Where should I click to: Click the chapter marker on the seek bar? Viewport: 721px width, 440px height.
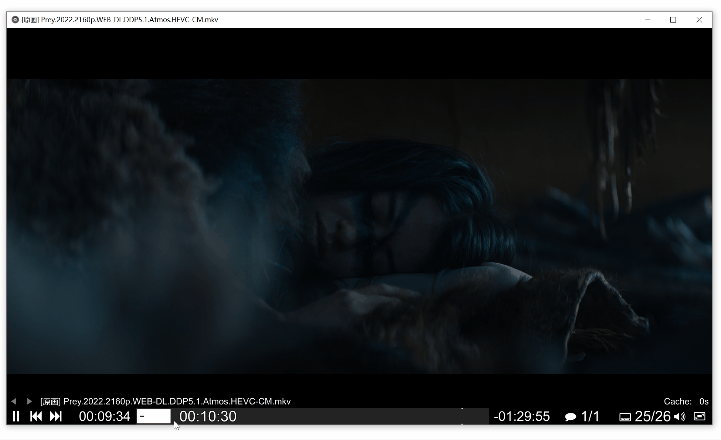462,416
